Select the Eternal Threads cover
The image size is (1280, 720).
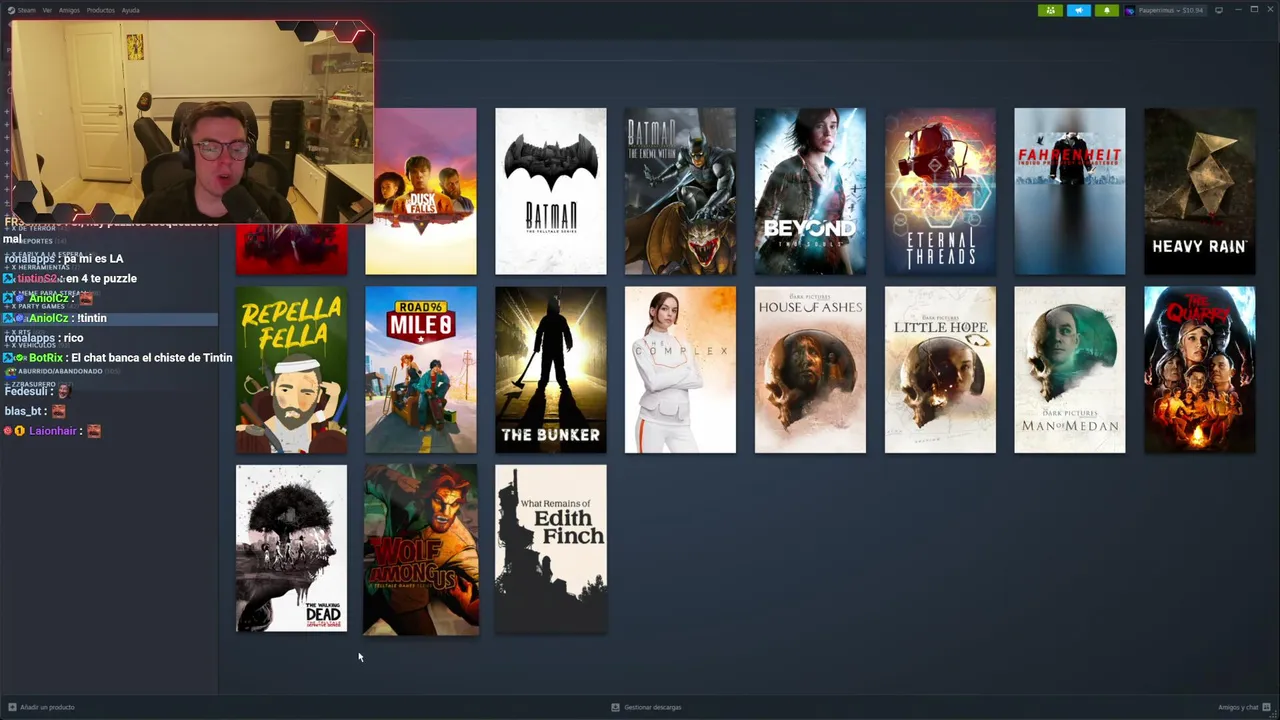point(940,191)
